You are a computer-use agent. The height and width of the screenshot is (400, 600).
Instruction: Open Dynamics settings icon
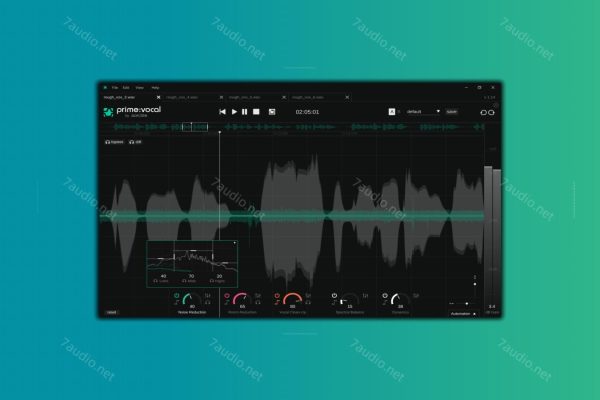(416, 296)
